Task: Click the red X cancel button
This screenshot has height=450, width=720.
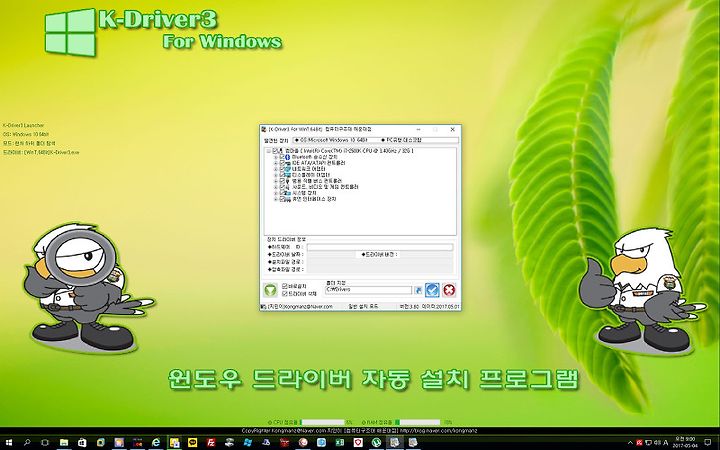Action: coord(450,290)
